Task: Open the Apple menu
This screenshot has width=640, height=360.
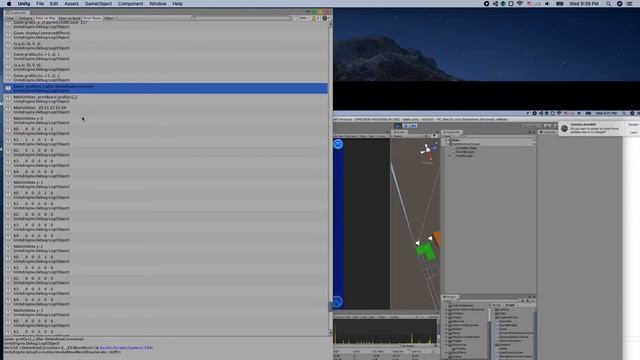Action: pyautogui.click(x=9, y=4)
